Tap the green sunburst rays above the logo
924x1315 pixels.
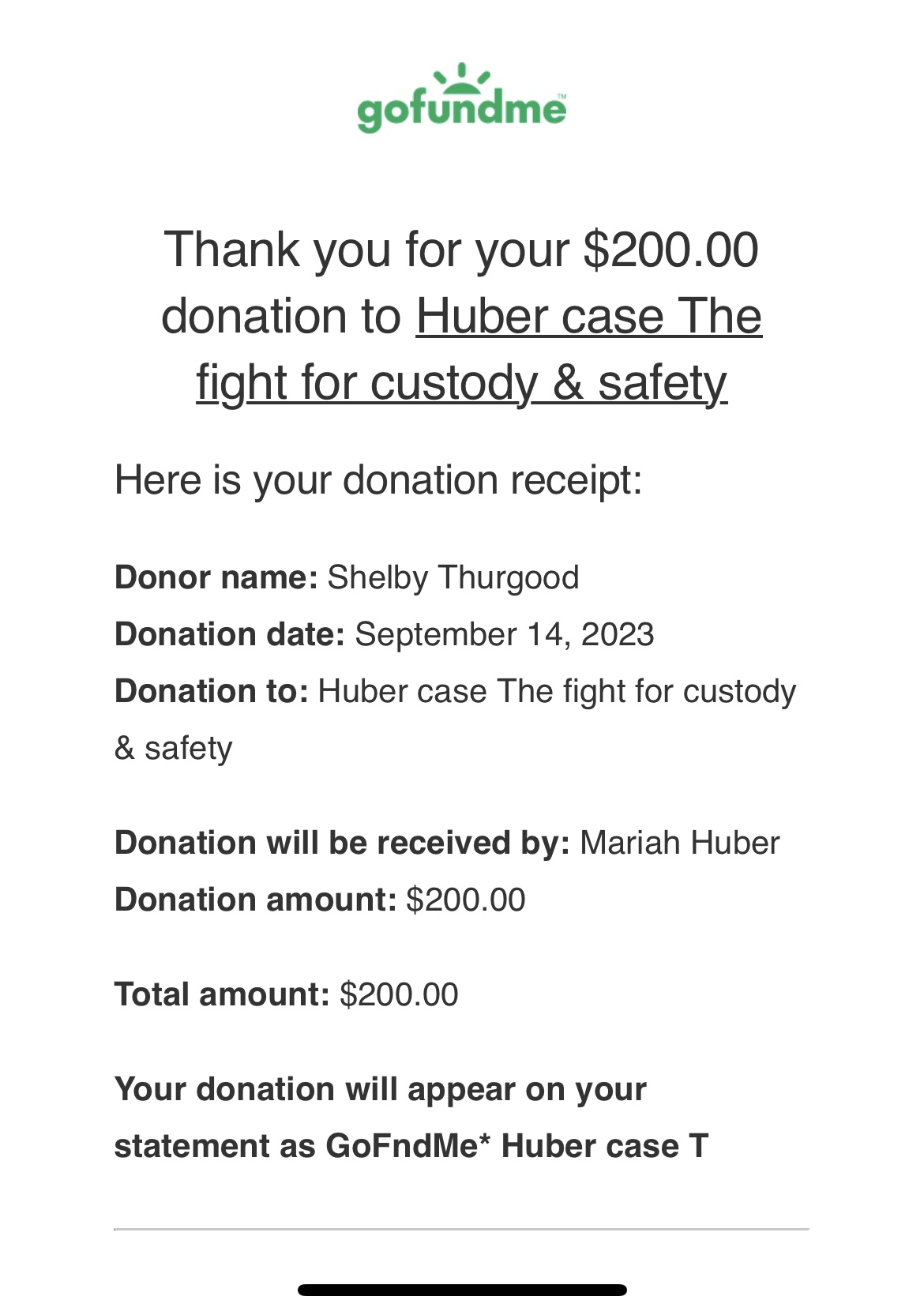point(462,77)
